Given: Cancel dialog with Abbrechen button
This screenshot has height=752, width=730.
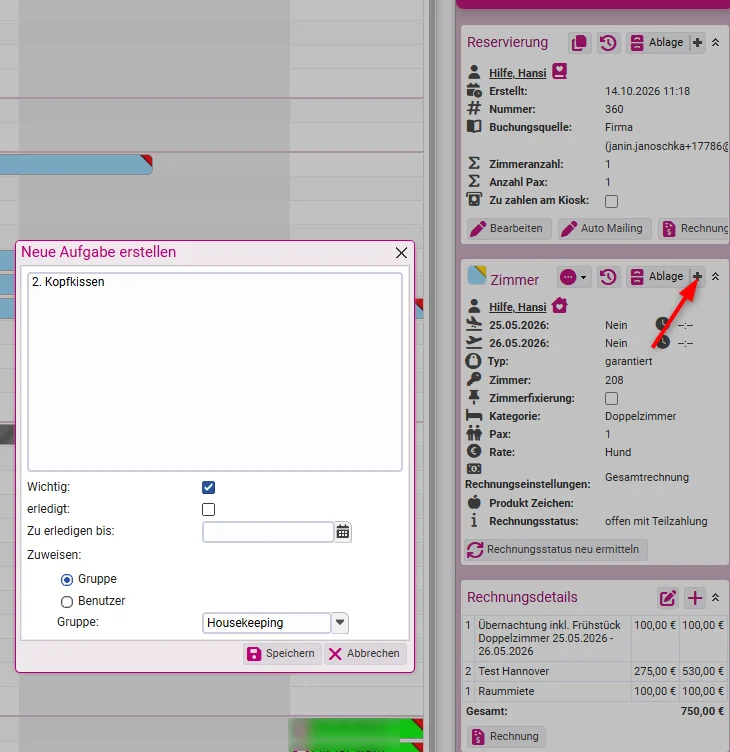Looking at the screenshot, I should click(x=365, y=654).
